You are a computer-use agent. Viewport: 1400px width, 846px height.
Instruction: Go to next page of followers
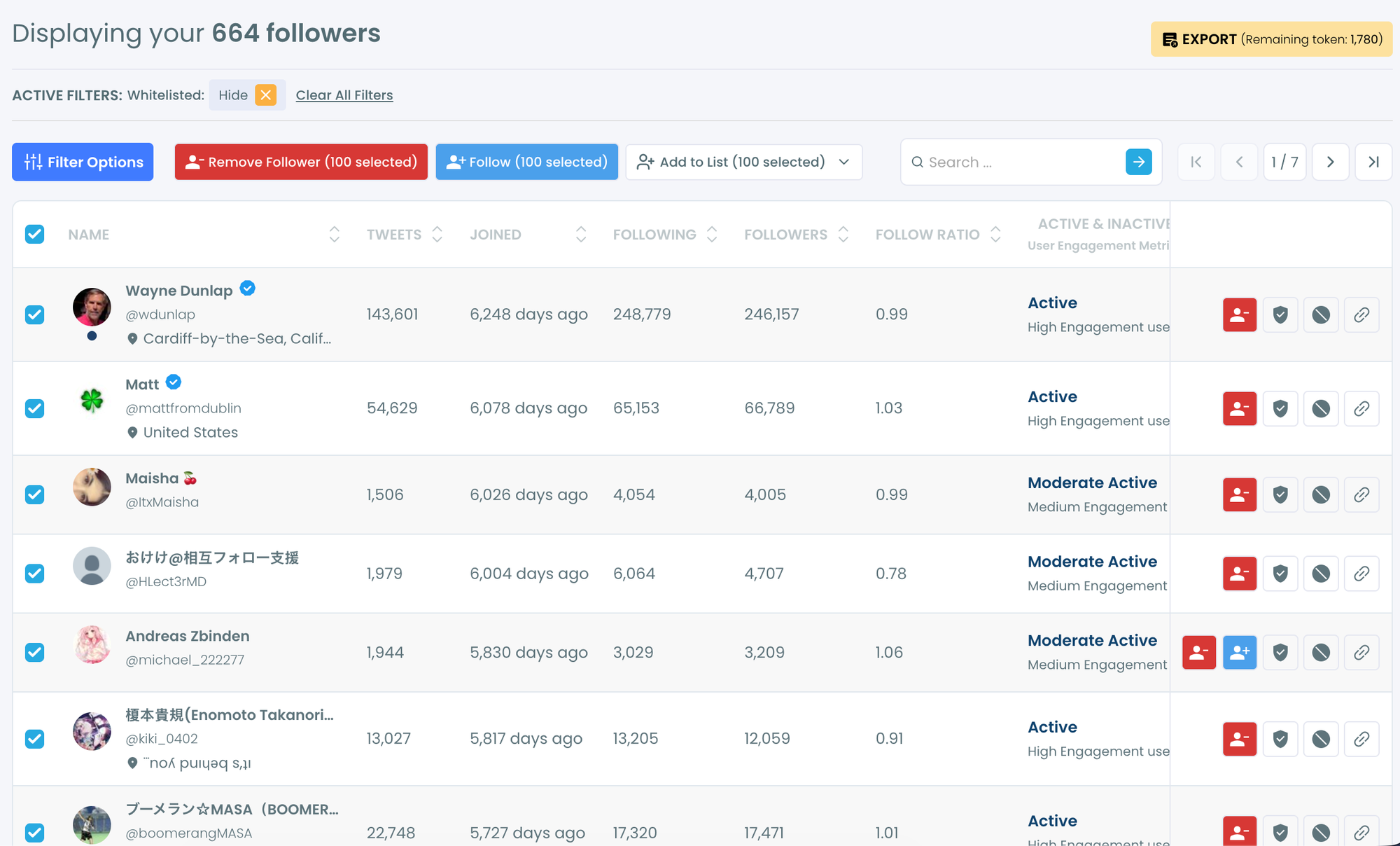coord(1330,162)
